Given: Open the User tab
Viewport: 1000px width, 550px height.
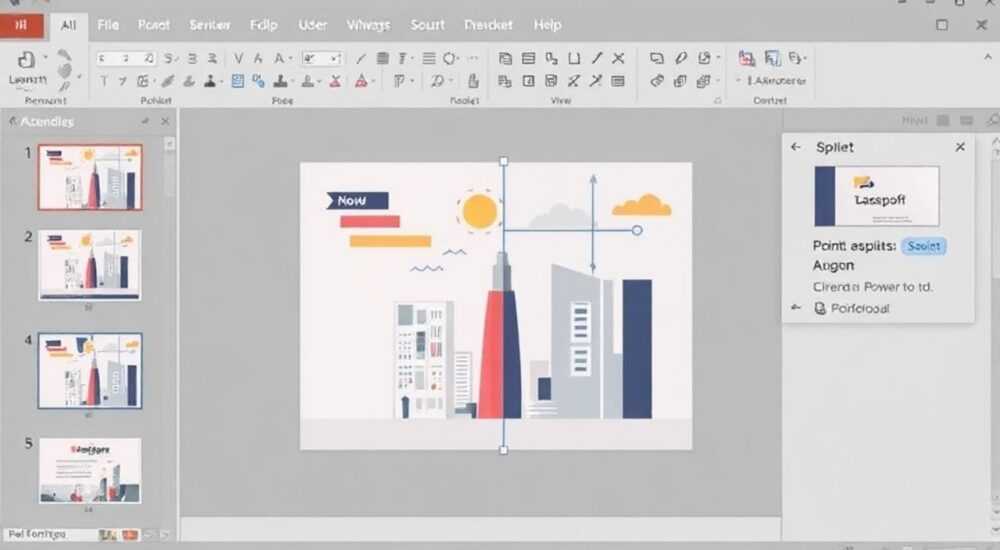Looking at the screenshot, I should [312, 25].
